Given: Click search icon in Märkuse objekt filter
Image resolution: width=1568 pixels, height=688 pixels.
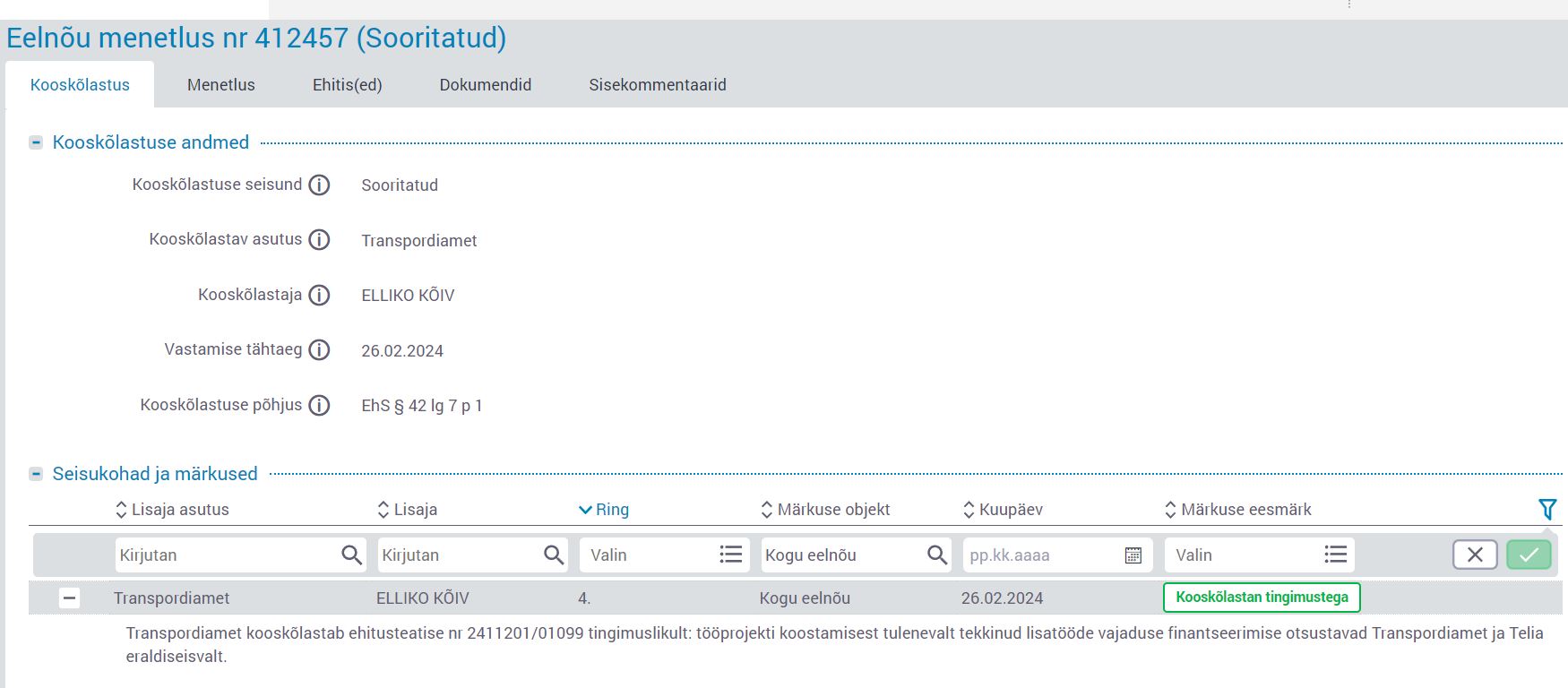Looking at the screenshot, I should pyautogui.click(x=937, y=555).
